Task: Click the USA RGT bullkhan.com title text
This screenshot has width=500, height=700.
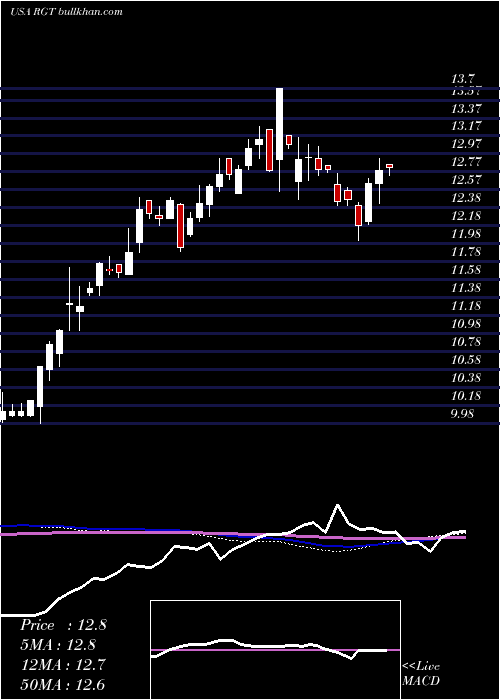Action: pos(66,11)
